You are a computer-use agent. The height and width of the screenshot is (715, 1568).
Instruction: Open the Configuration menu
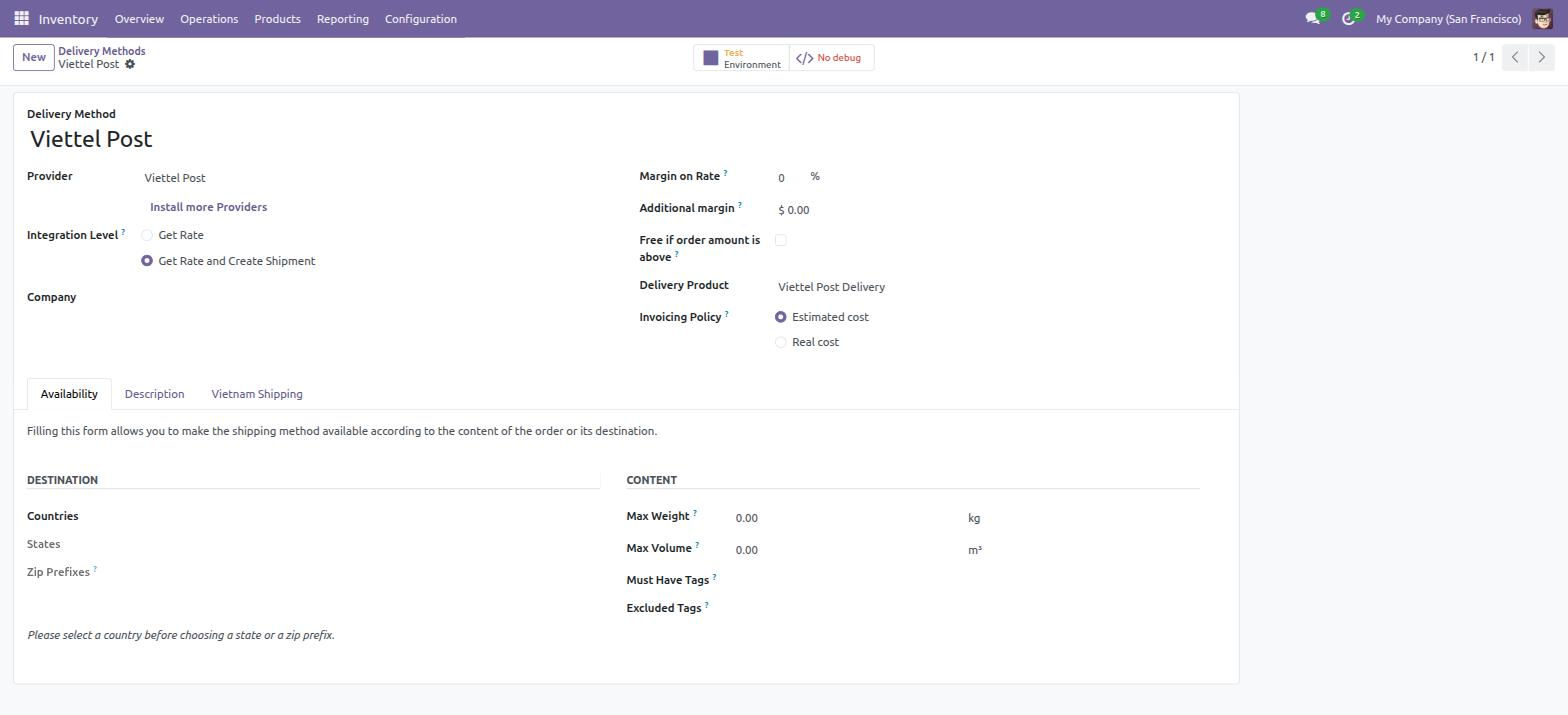click(421, 19)
